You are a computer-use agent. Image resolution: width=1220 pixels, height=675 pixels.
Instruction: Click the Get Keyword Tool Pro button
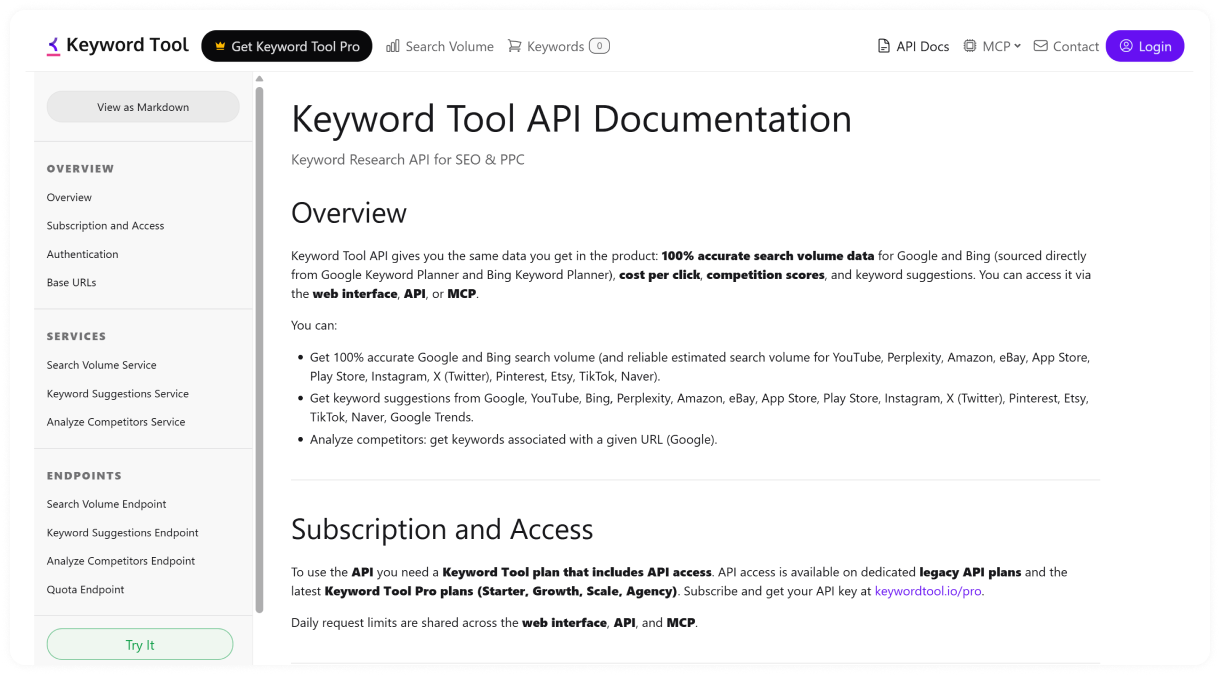coord(287,46)
